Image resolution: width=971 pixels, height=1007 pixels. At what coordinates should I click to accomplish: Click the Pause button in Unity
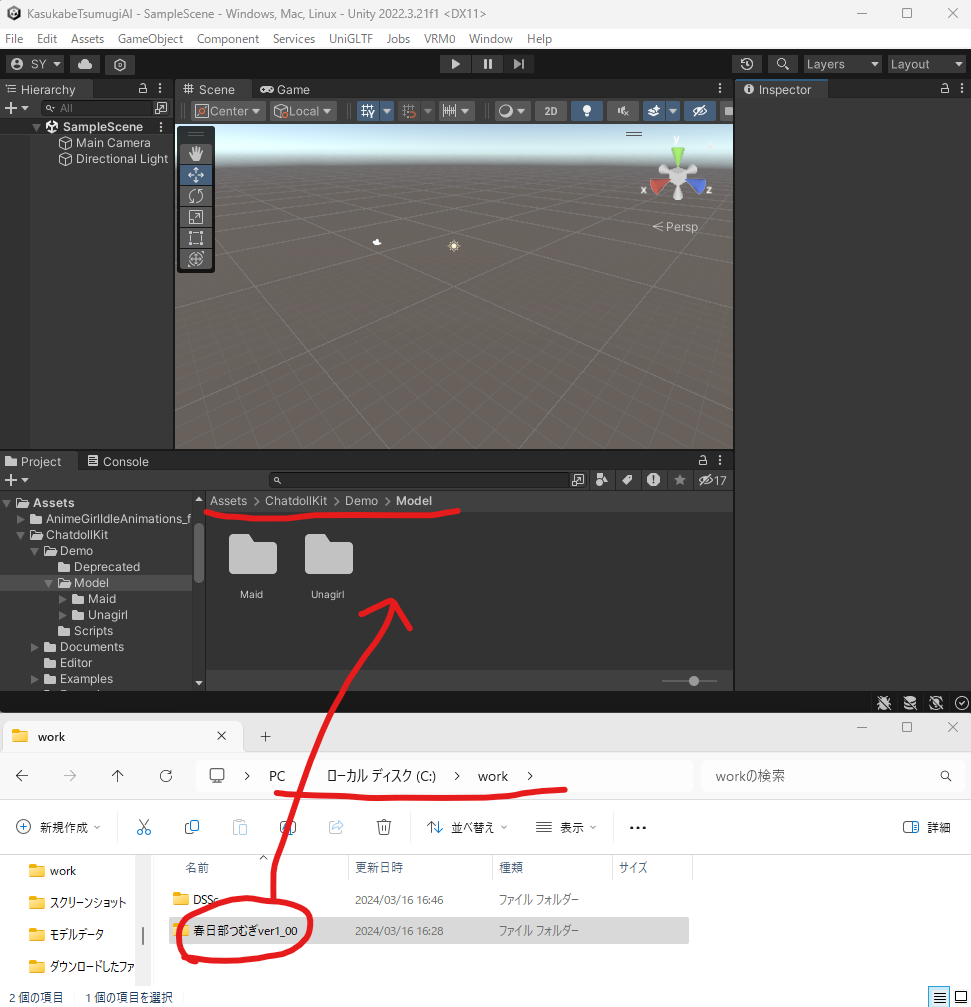point(487,64)
